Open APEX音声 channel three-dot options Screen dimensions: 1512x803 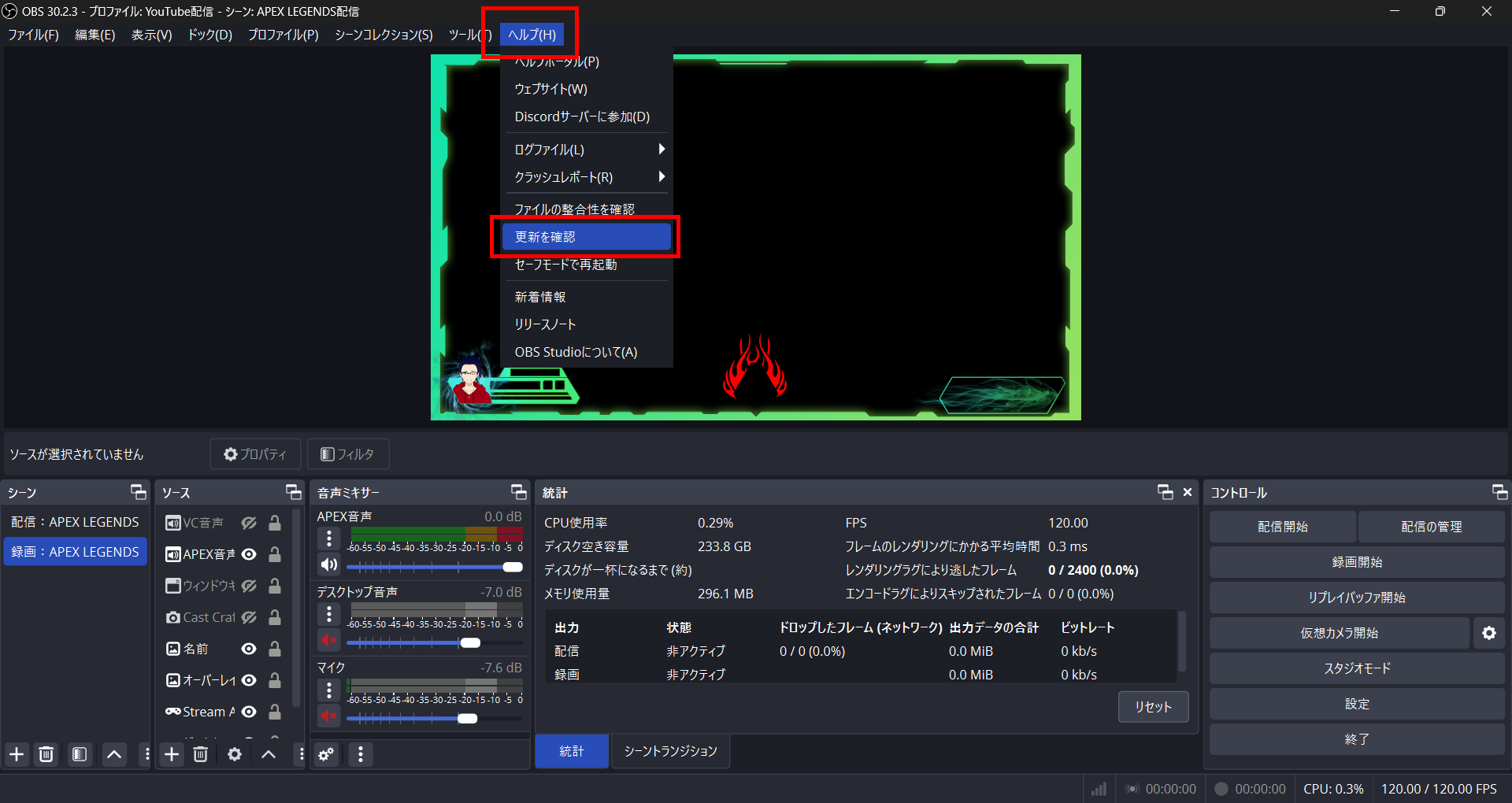329,538
